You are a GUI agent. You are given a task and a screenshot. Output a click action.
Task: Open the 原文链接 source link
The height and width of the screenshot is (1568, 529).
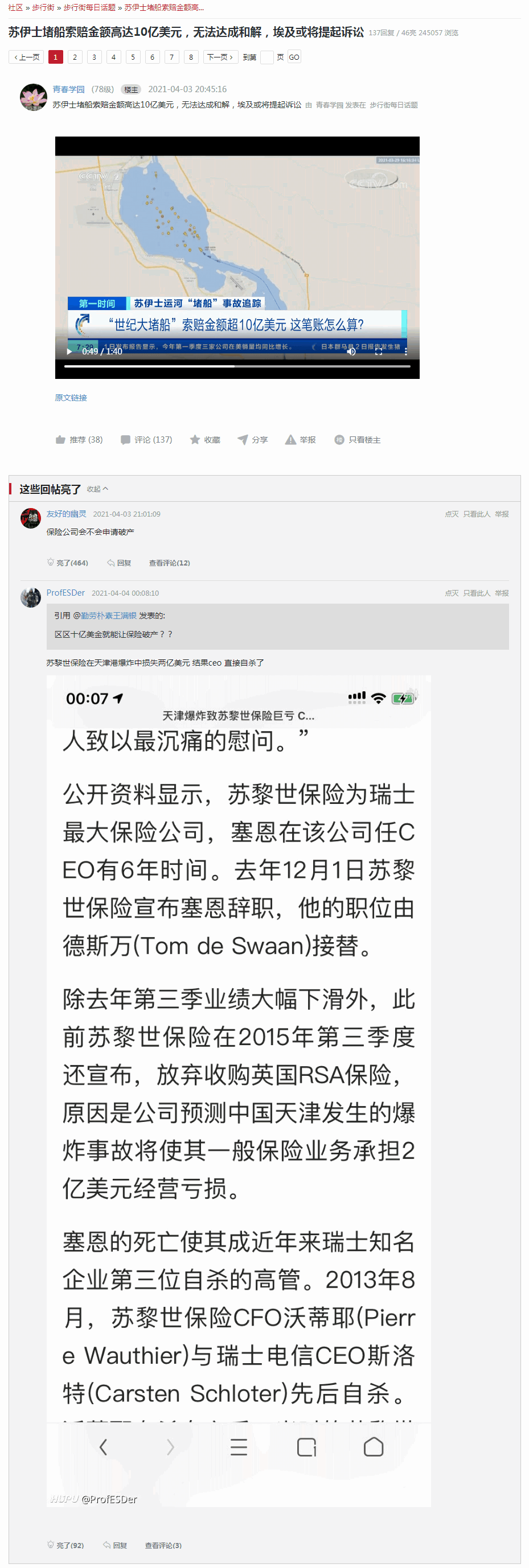pos(71,399)
